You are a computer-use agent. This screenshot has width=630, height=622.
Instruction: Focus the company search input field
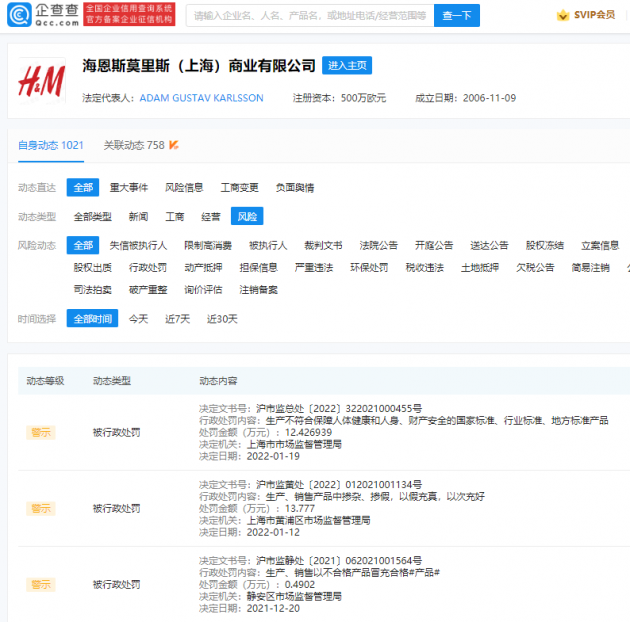(310, 16)
